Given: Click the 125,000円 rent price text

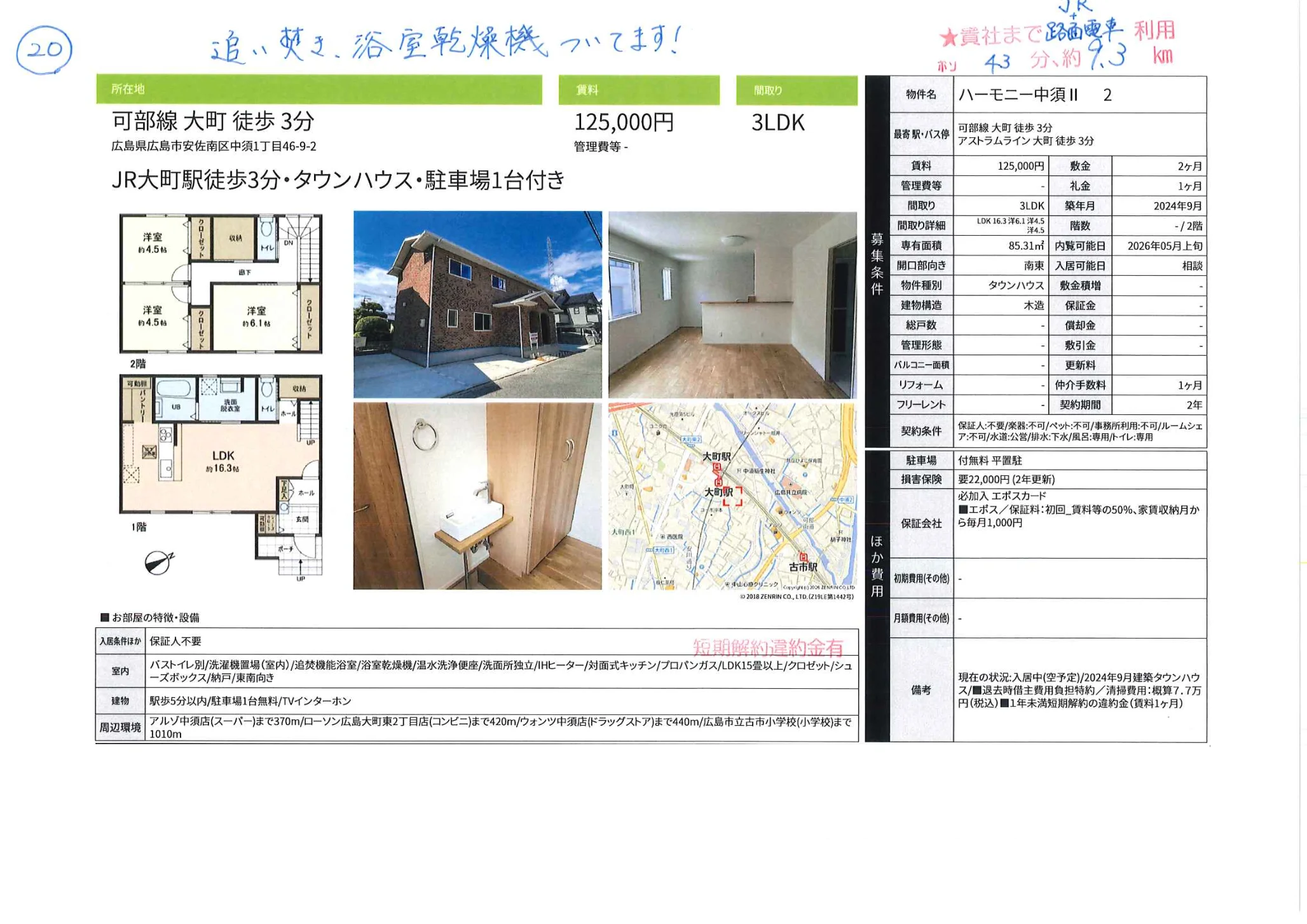Looking at the screenshot, I should (624, 122).
